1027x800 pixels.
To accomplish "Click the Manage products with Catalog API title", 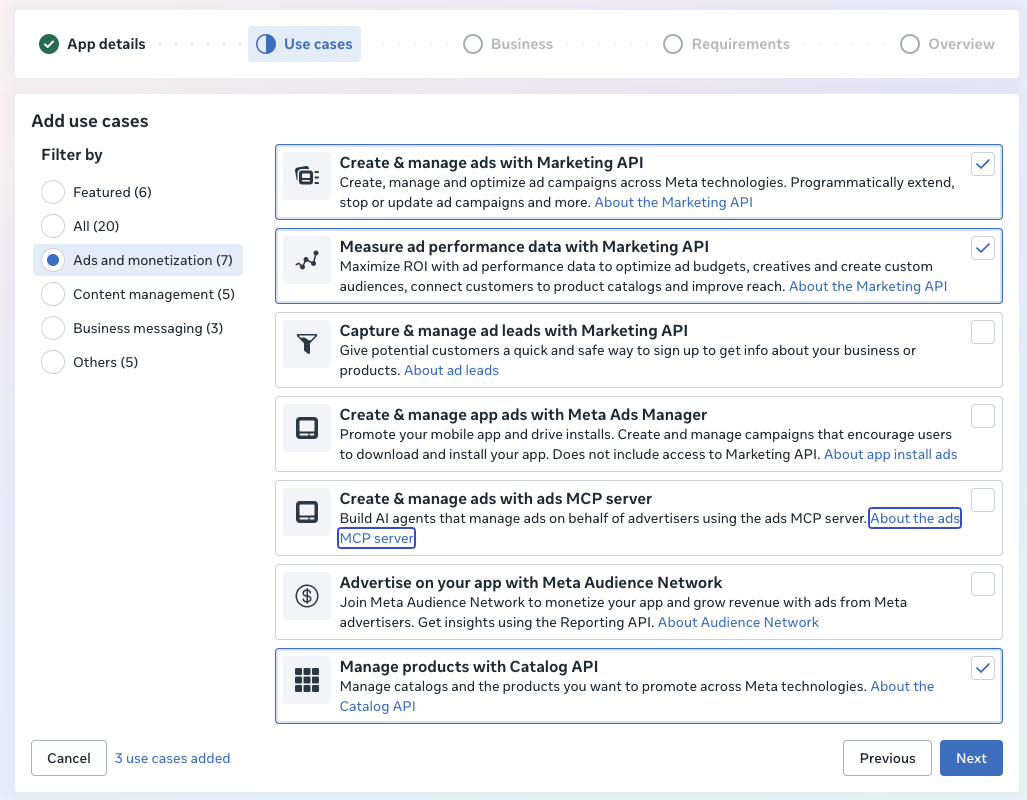I will [x=469, y=666].
